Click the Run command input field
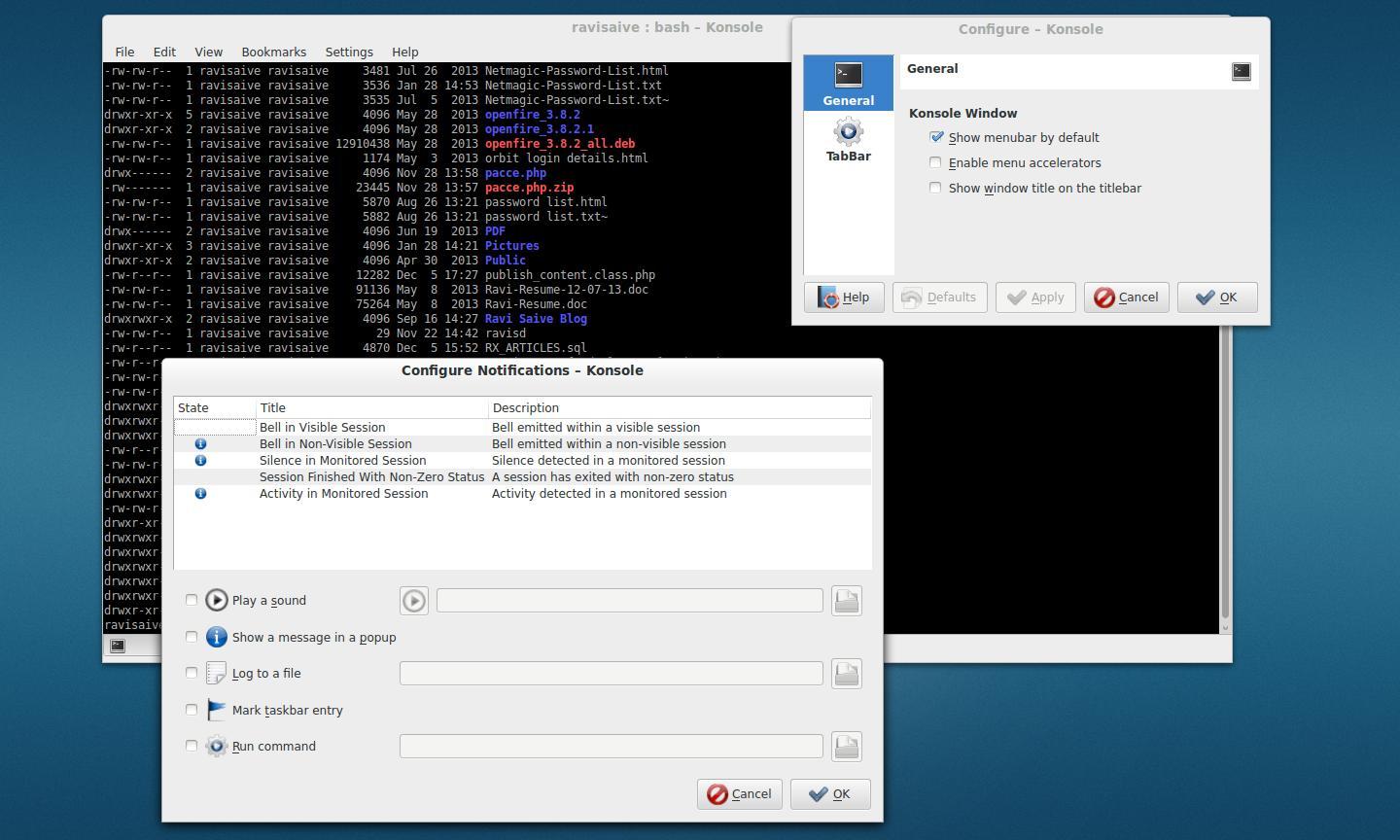 tap(611, 746)
